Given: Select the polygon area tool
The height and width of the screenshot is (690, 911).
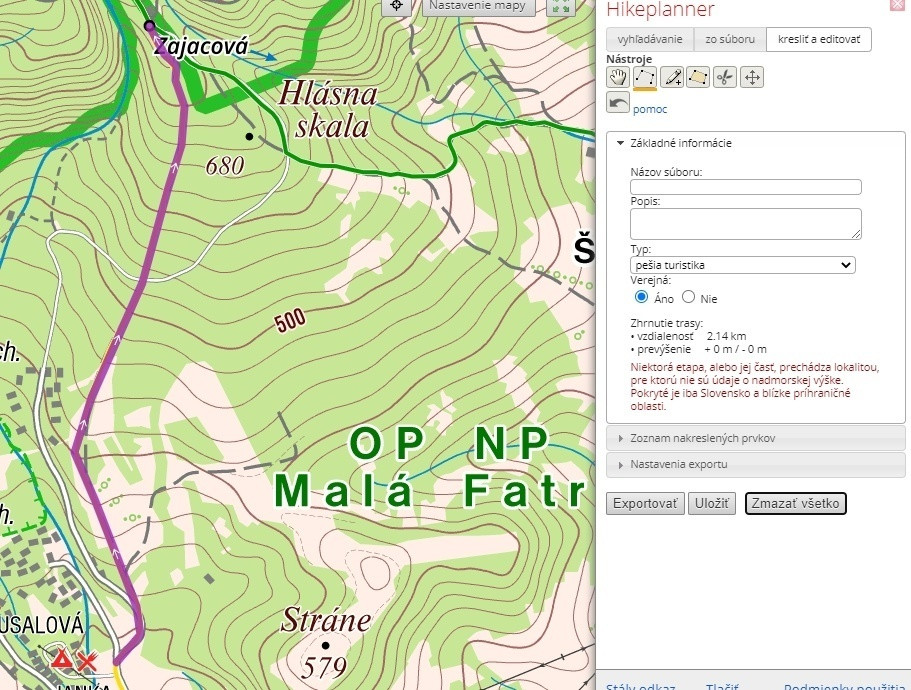Looking at the screenshot, I should [698, 77].
